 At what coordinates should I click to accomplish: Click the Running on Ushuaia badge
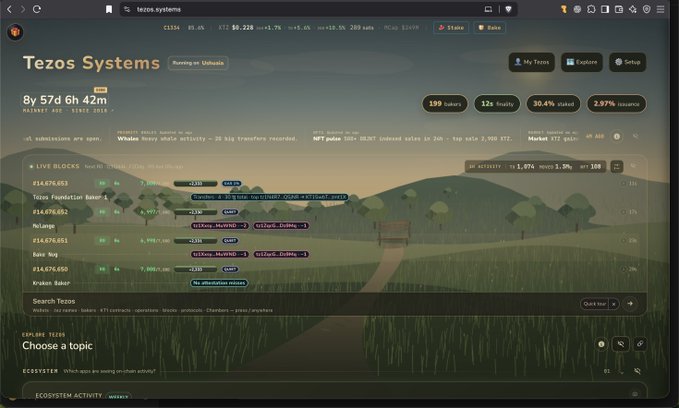(x=198, y=63)
